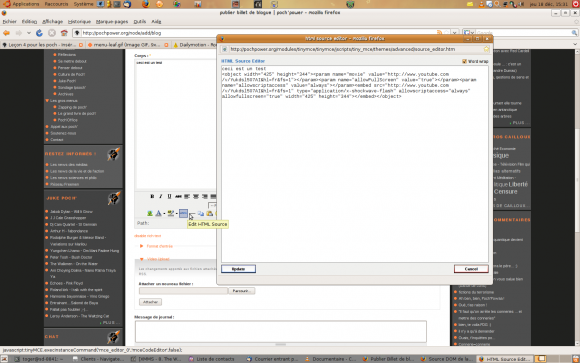Open the Contact sidebar link

[57, 140]
